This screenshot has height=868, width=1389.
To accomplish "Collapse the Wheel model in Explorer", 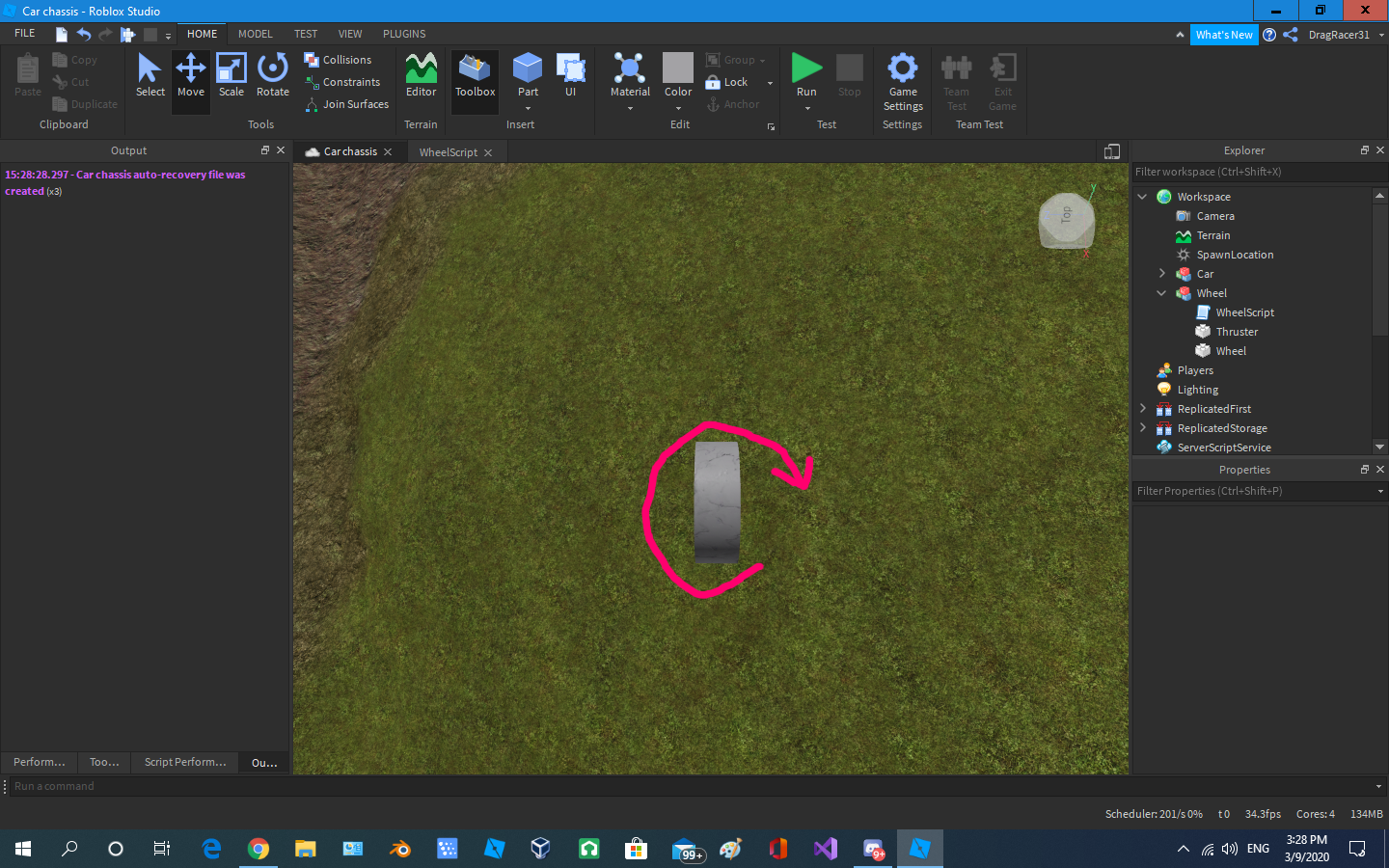I will pos(1162,292).
